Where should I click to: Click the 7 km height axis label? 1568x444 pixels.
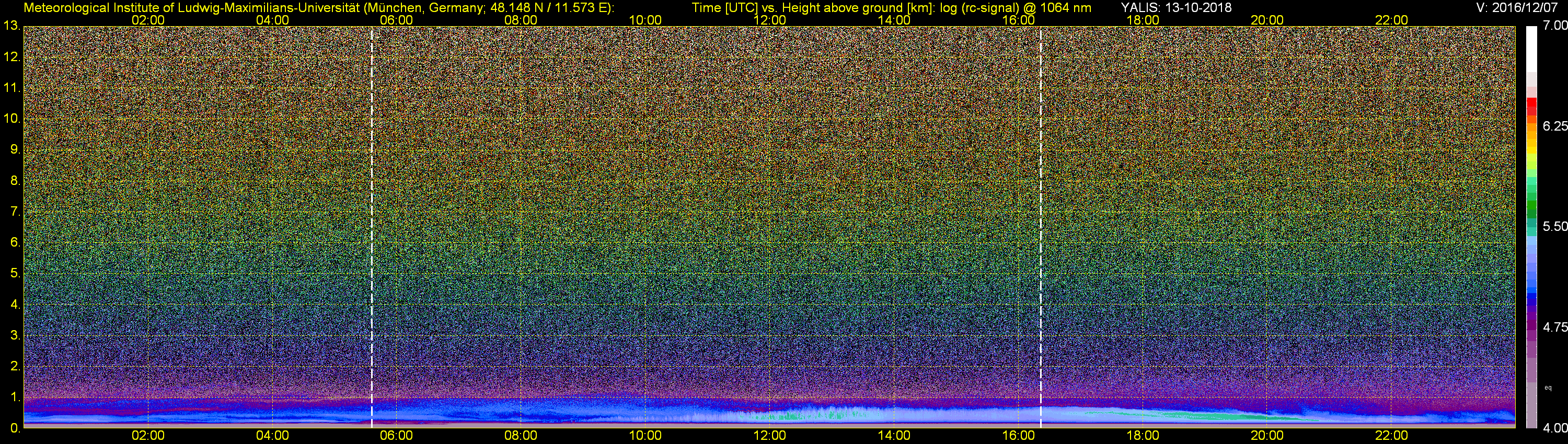pos(15,212)
